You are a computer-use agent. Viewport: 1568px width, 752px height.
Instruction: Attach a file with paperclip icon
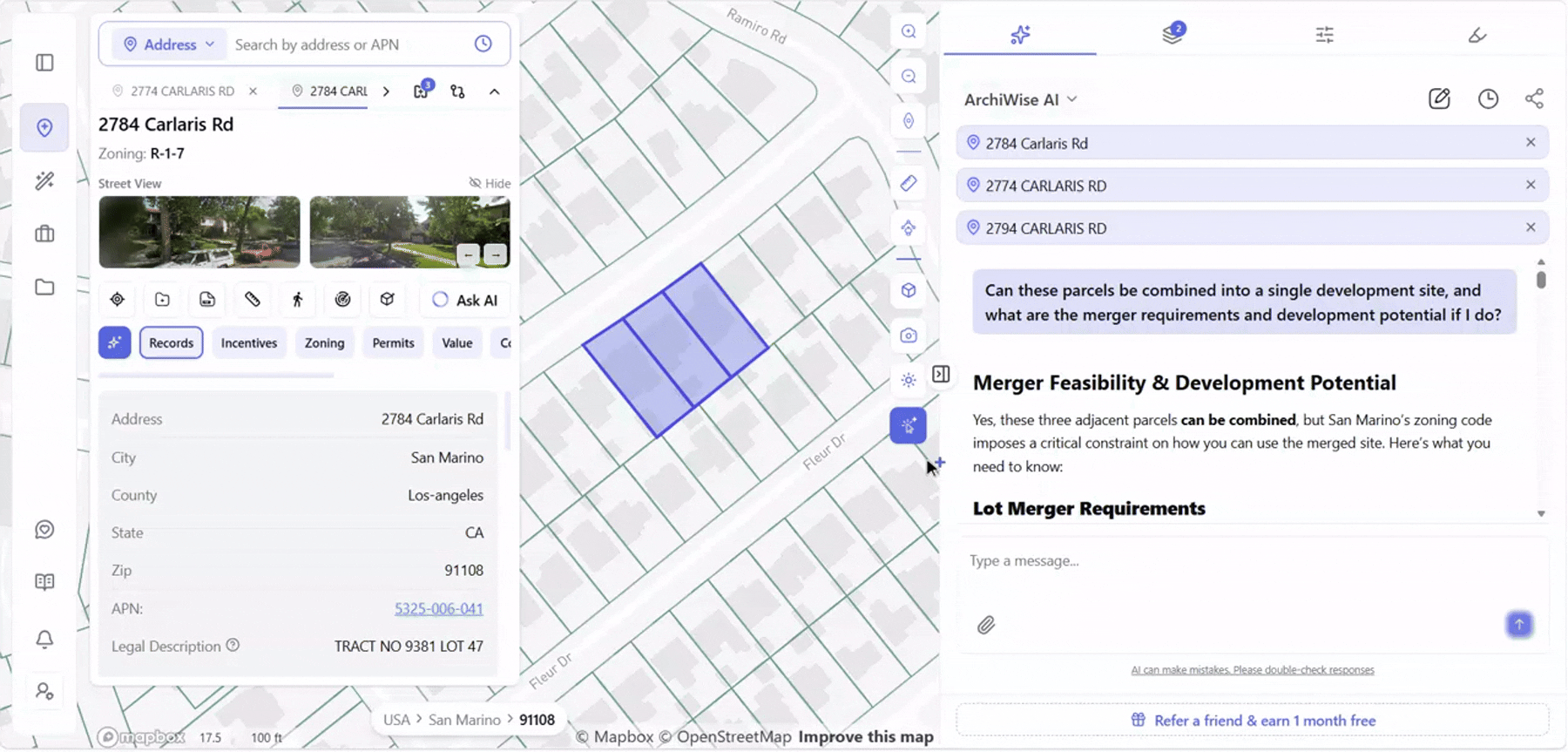point(986,625)
